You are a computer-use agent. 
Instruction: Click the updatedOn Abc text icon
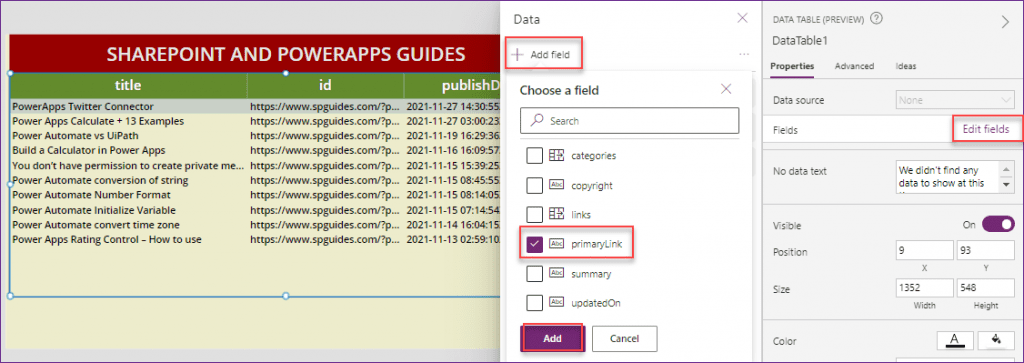pos(556,302)
